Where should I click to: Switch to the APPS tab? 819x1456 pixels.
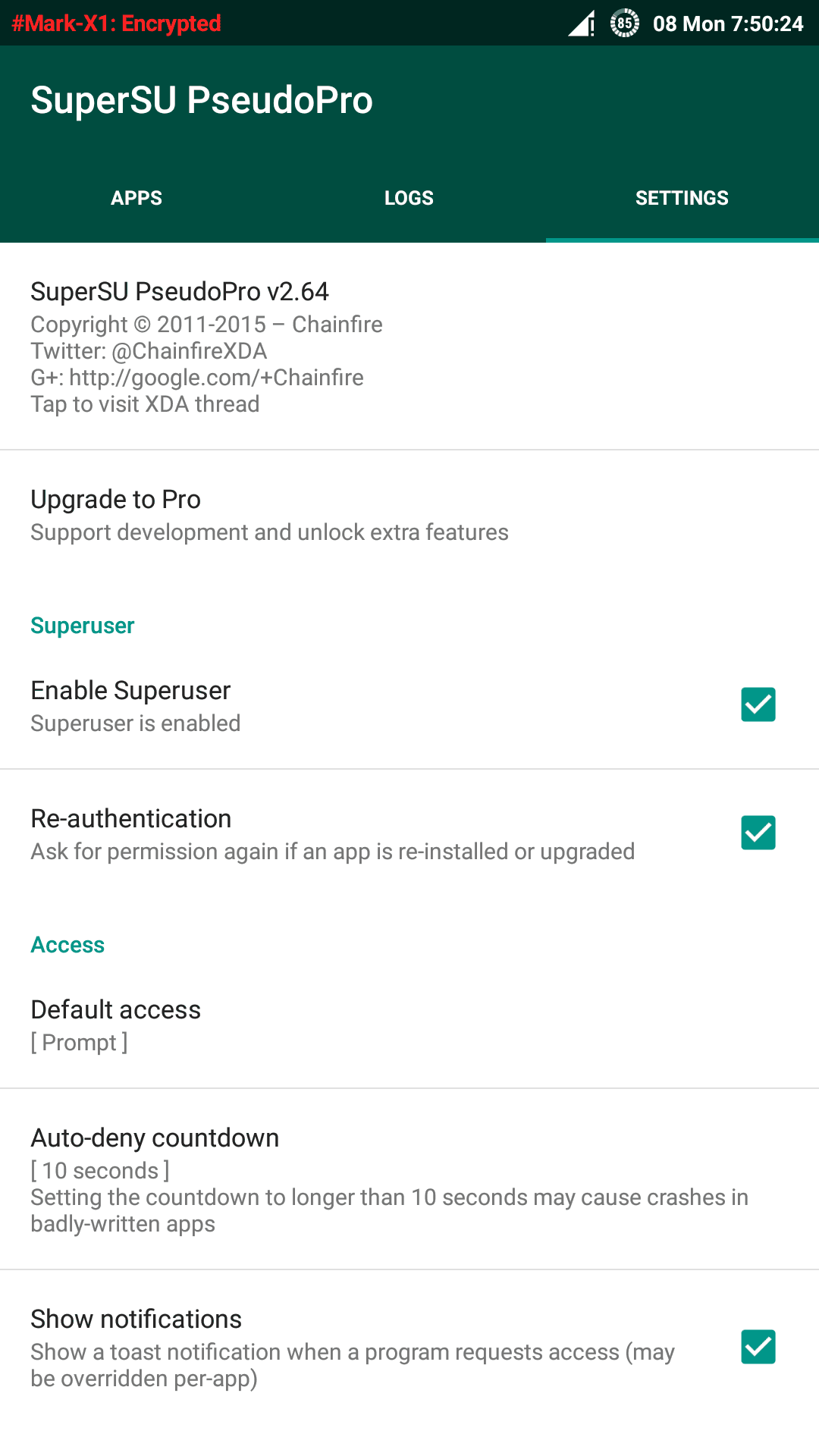[x=136, y=197]
